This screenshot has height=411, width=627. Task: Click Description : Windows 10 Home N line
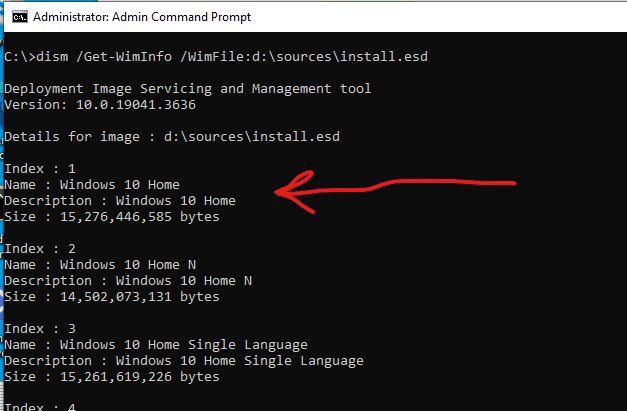coord(128,281)
